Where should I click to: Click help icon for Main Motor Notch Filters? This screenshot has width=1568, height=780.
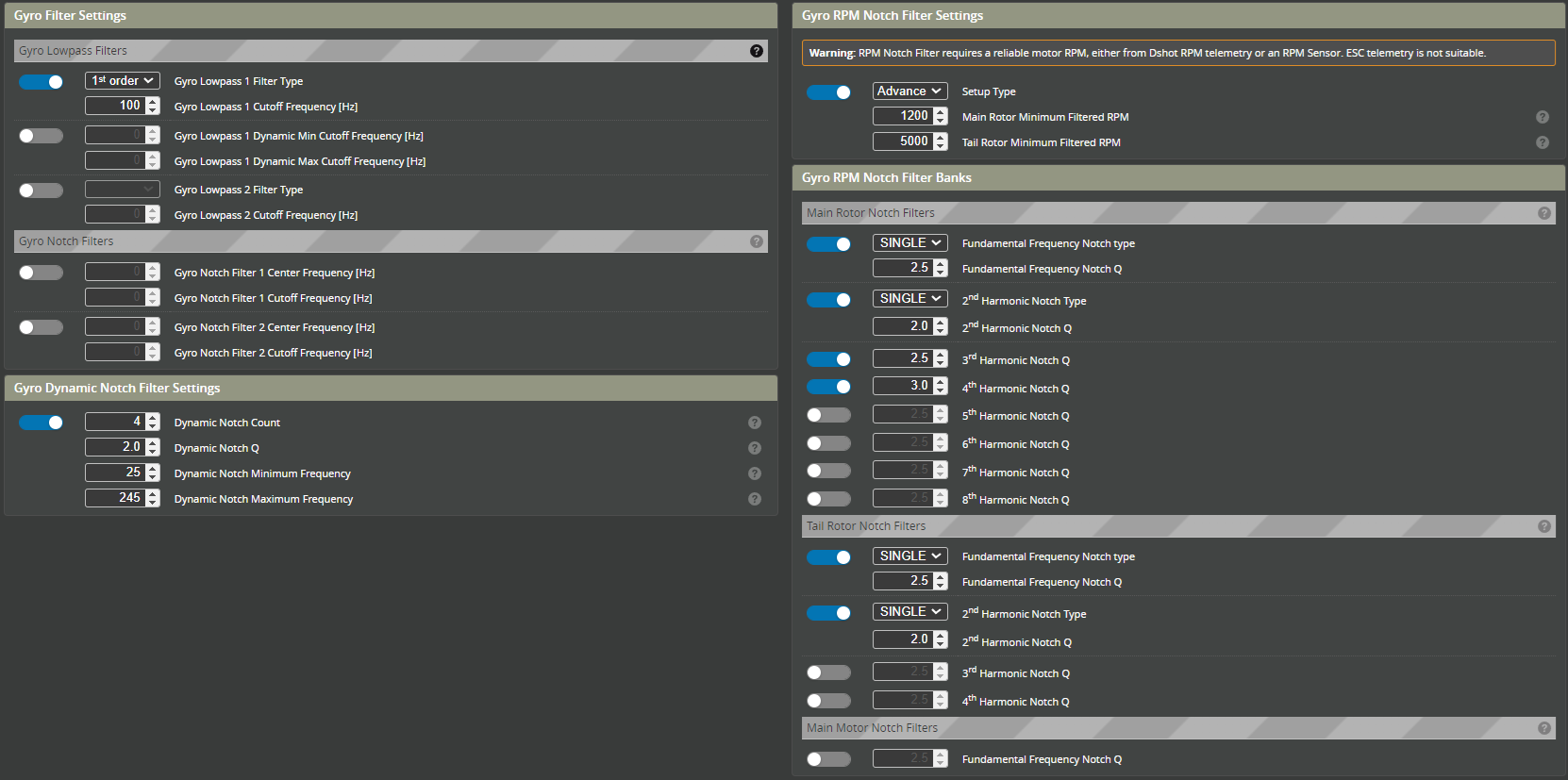[x=1543, y=728]
